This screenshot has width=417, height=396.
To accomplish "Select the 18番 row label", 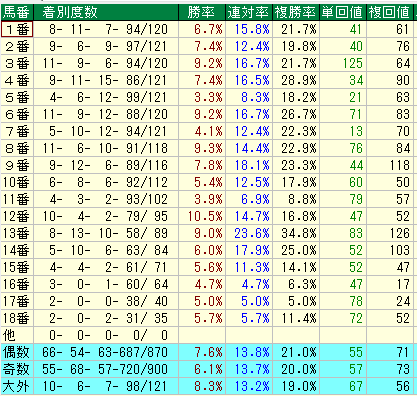I will tap(17, 318).
